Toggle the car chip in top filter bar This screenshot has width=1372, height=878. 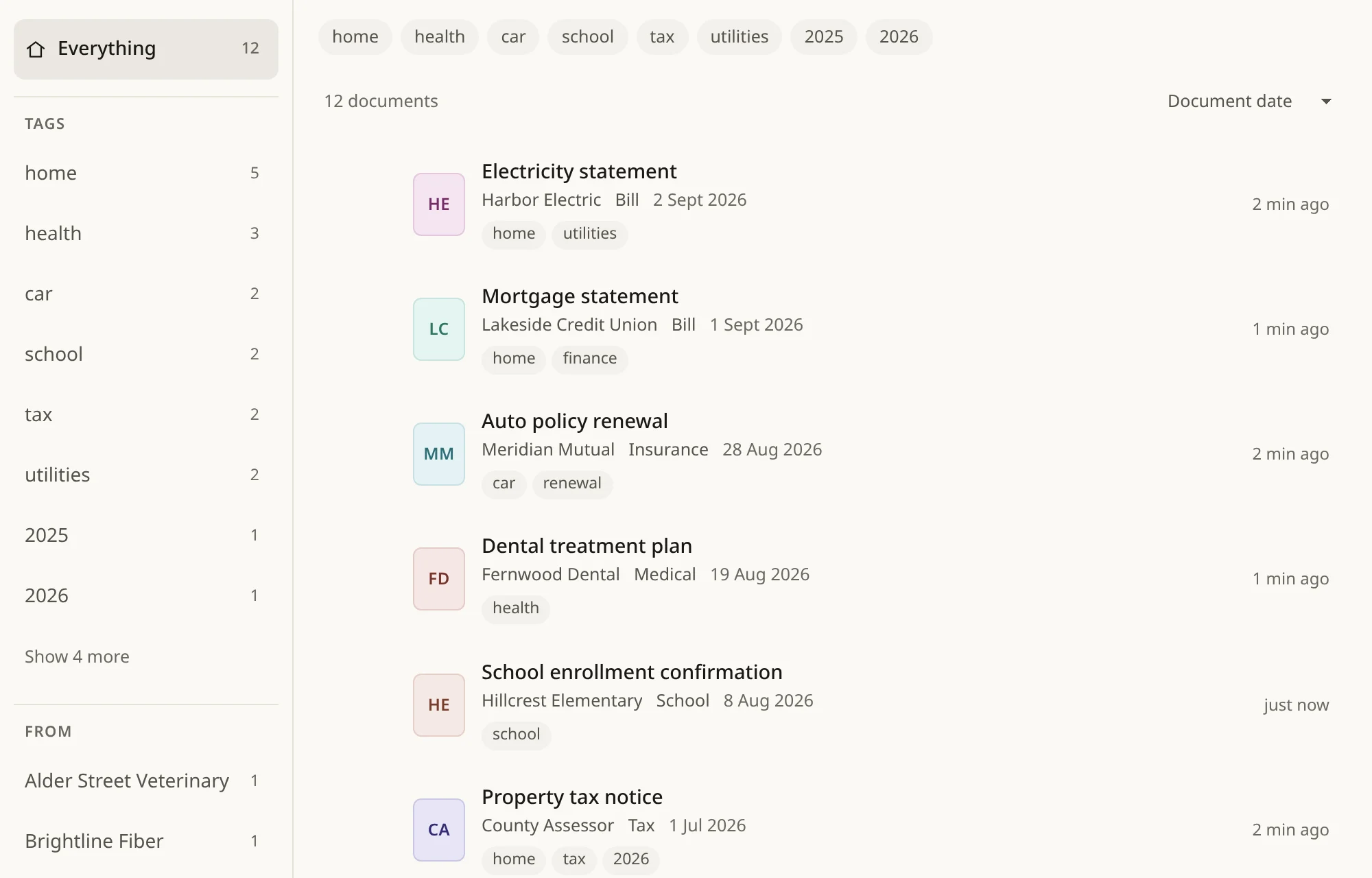[x=513, y=37]
